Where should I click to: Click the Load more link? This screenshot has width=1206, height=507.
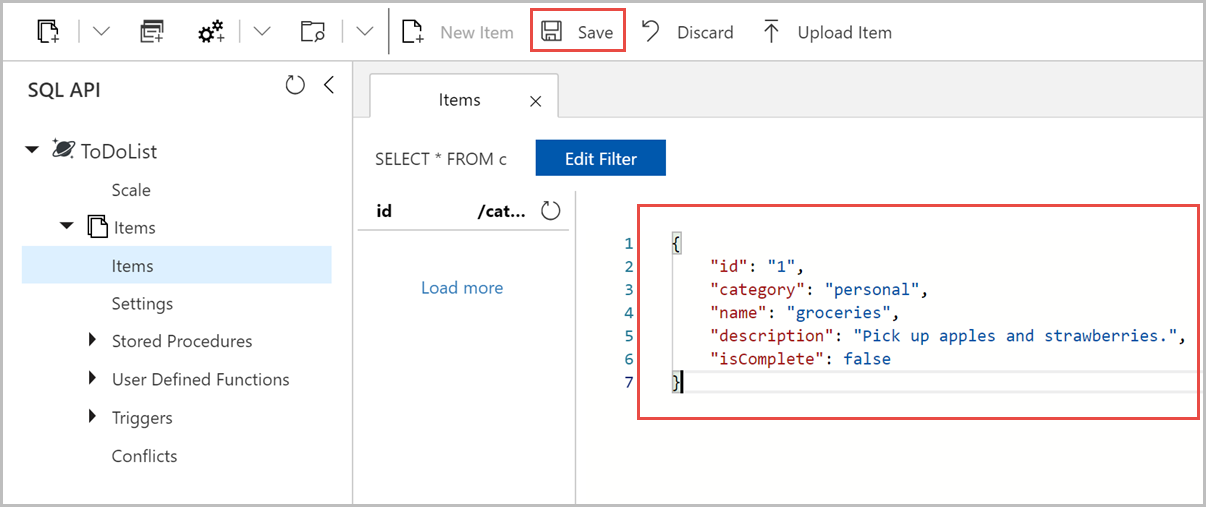tap(462, 288)
